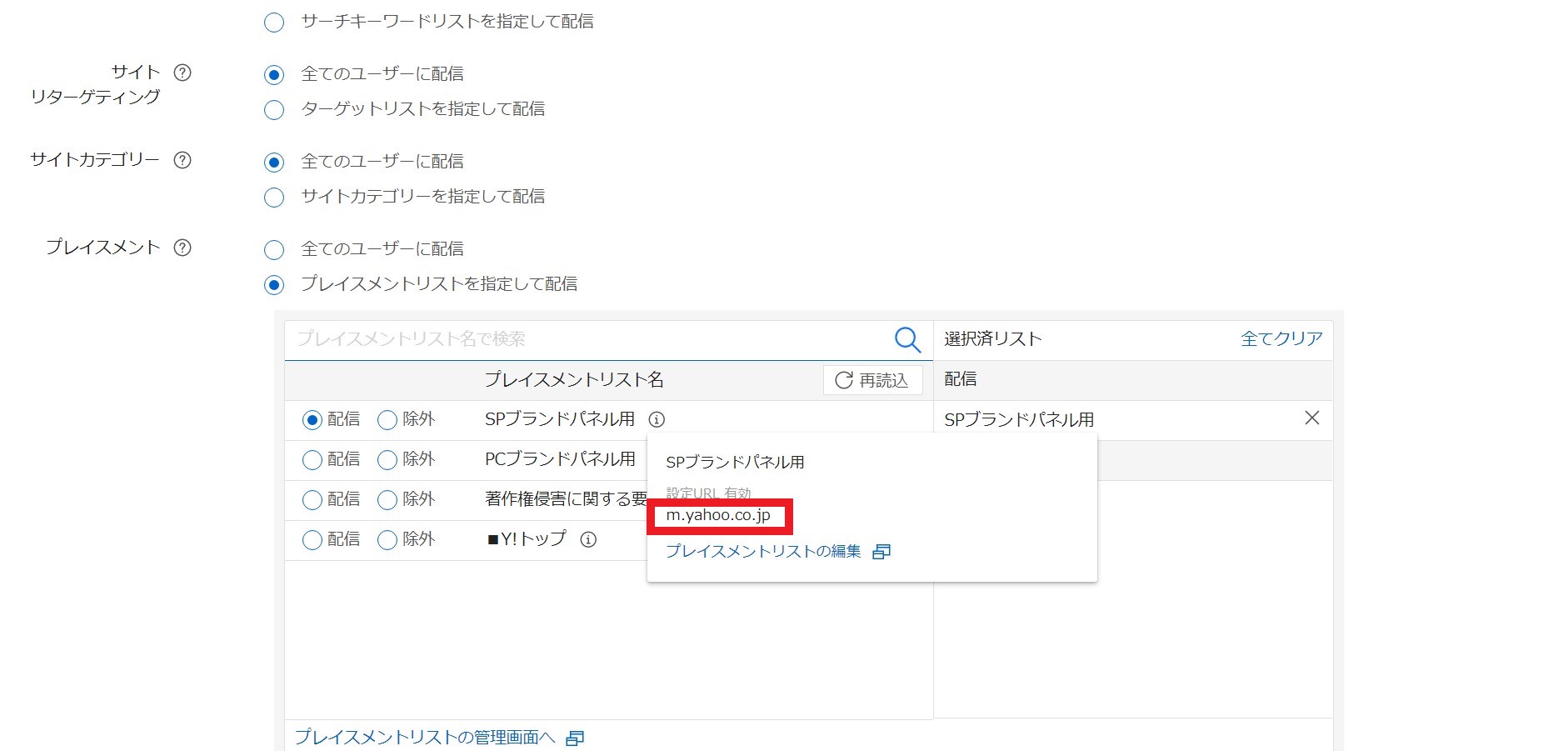
Task: Select プレイスメントリストを指定して配信 radio
Action: [274, 285]
